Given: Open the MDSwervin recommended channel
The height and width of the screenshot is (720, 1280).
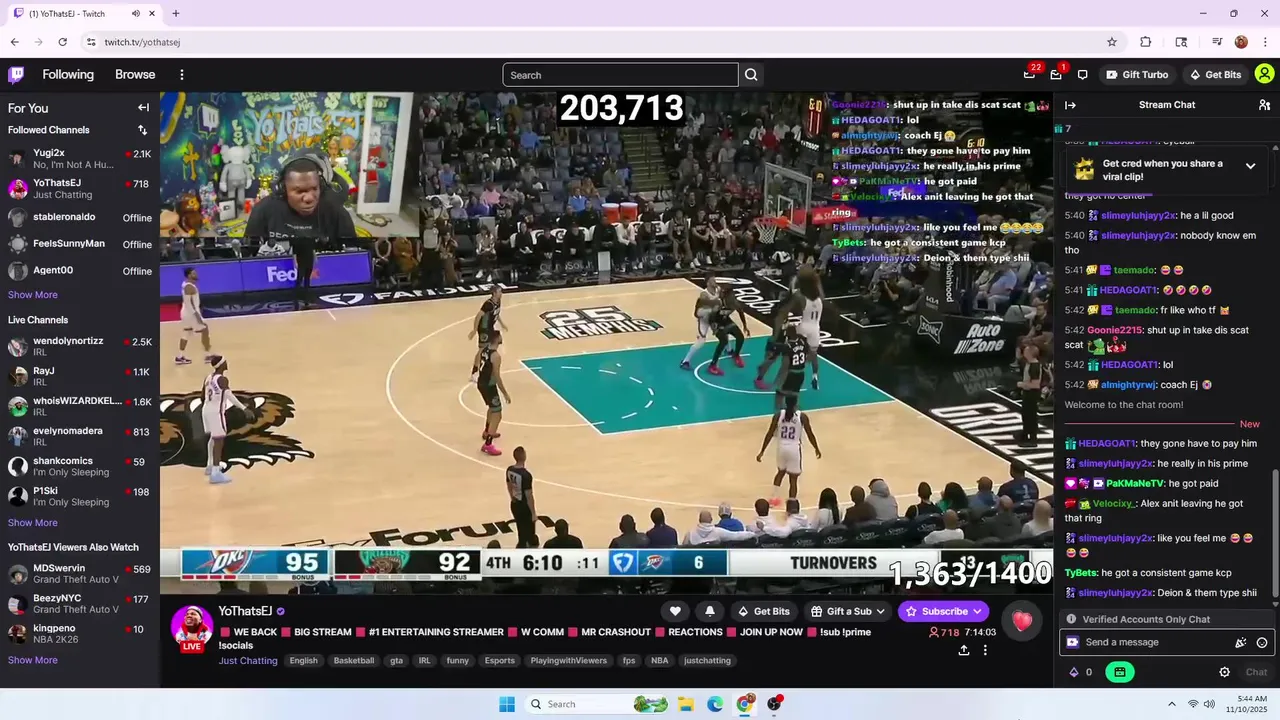Looking at the screenshot, I should coord(80,574).
